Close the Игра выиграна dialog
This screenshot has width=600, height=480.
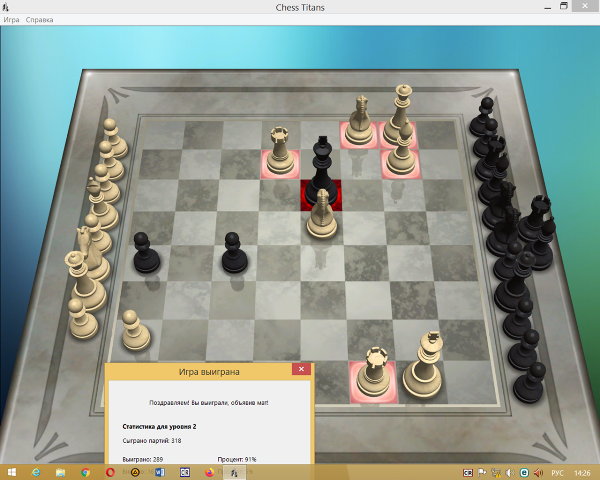point(299,370)
